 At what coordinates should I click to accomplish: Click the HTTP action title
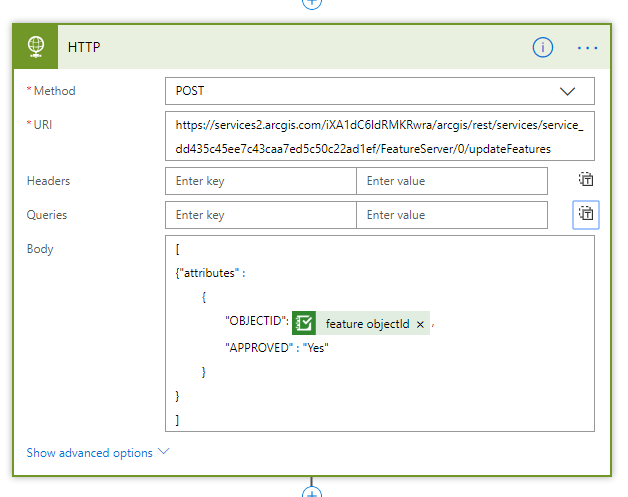pos(84,47)
